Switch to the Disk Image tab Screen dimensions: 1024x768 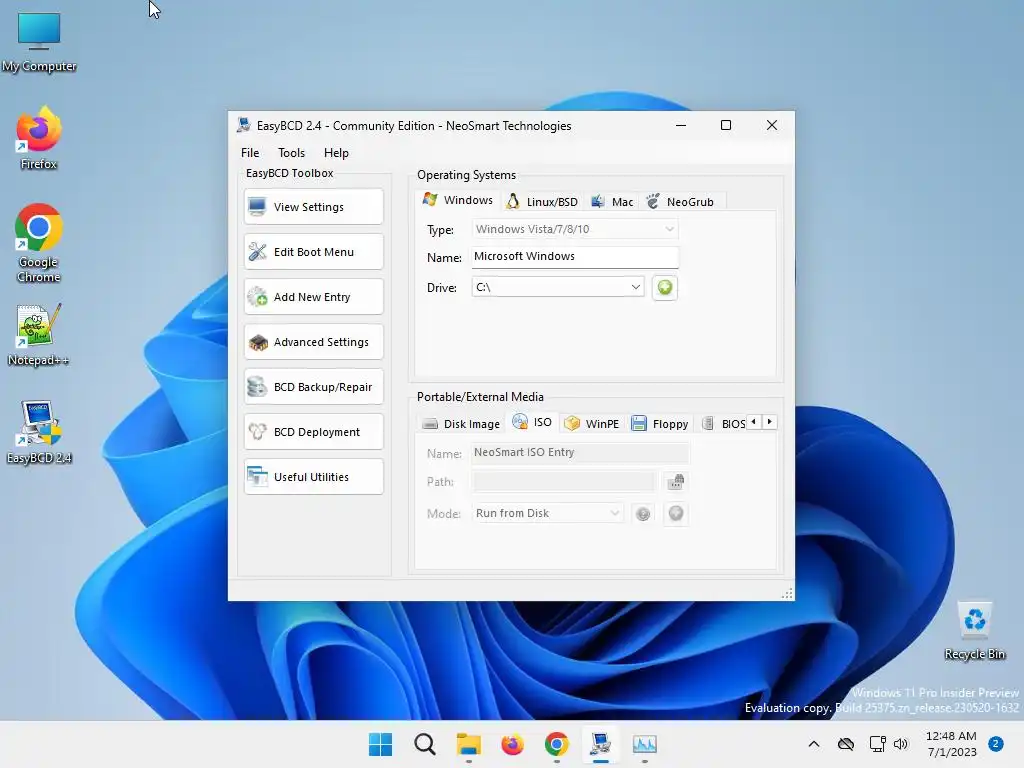[x=461, y=424]
